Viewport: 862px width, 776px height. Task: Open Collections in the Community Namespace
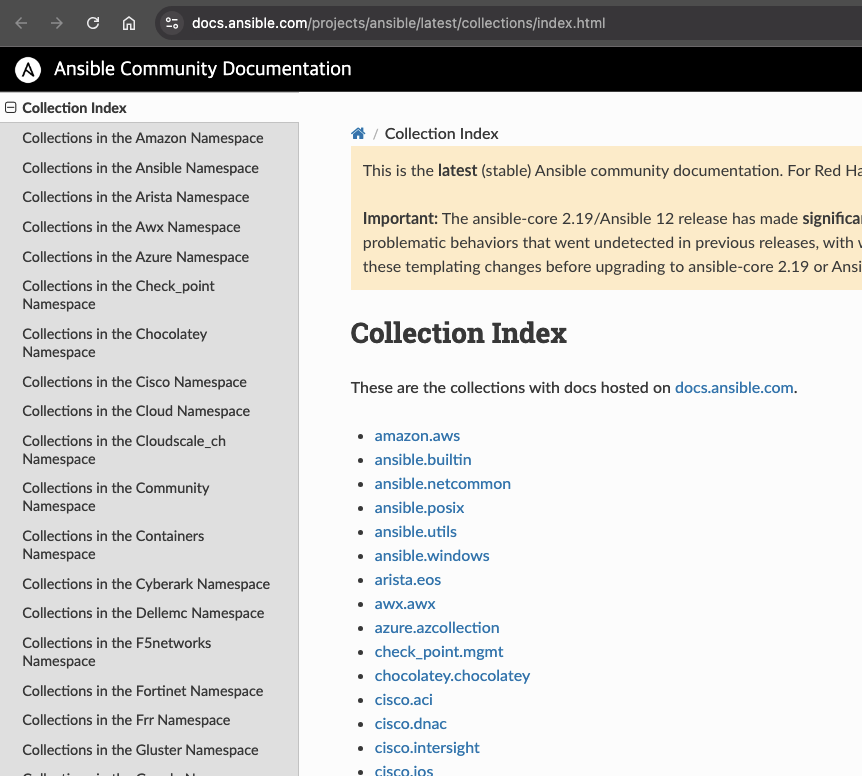116,497
